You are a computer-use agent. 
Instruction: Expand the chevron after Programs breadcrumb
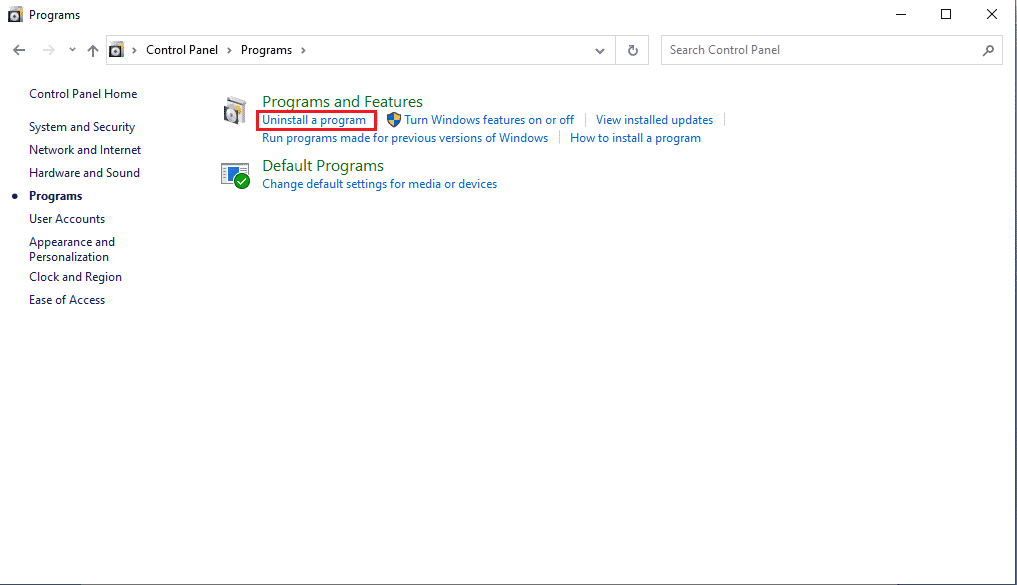coord(303,50)
